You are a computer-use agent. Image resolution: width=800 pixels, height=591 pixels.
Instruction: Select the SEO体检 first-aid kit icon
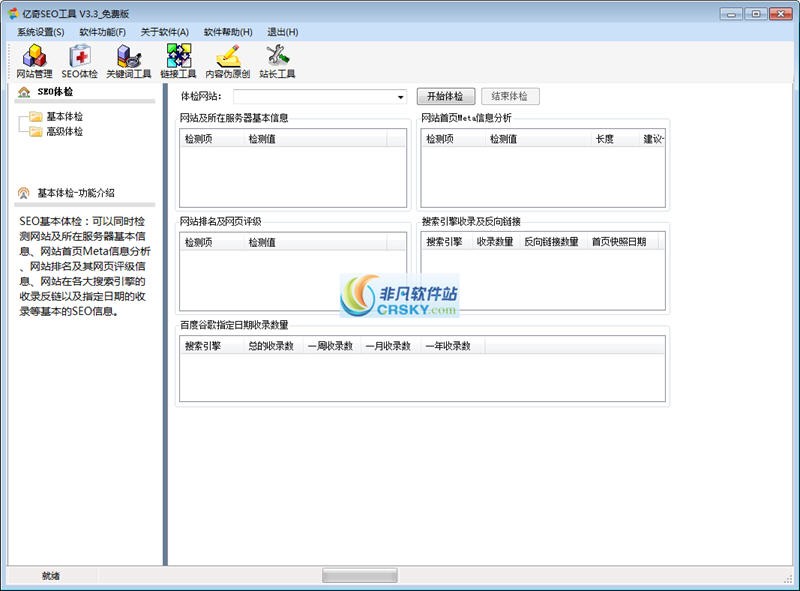click(80, 56)
